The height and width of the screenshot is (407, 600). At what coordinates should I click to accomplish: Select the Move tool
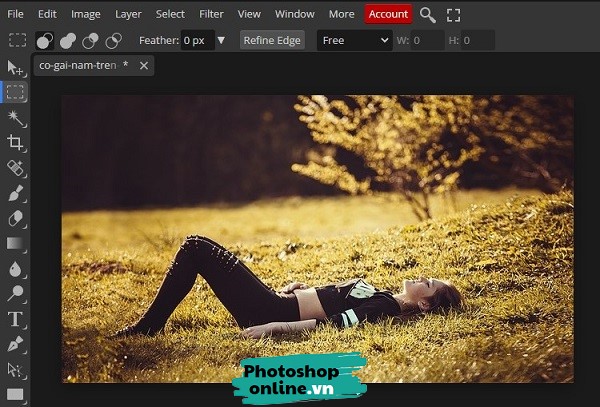coord(15,67)
